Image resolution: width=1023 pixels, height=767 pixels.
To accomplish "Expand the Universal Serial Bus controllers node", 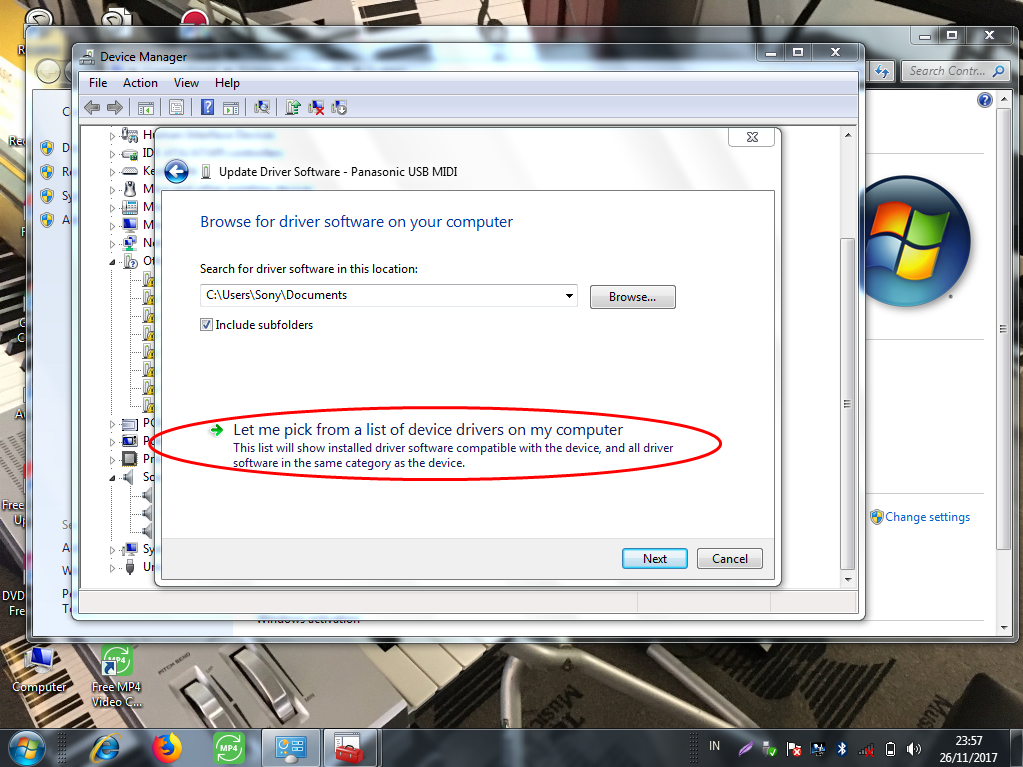I will [112, 568].
